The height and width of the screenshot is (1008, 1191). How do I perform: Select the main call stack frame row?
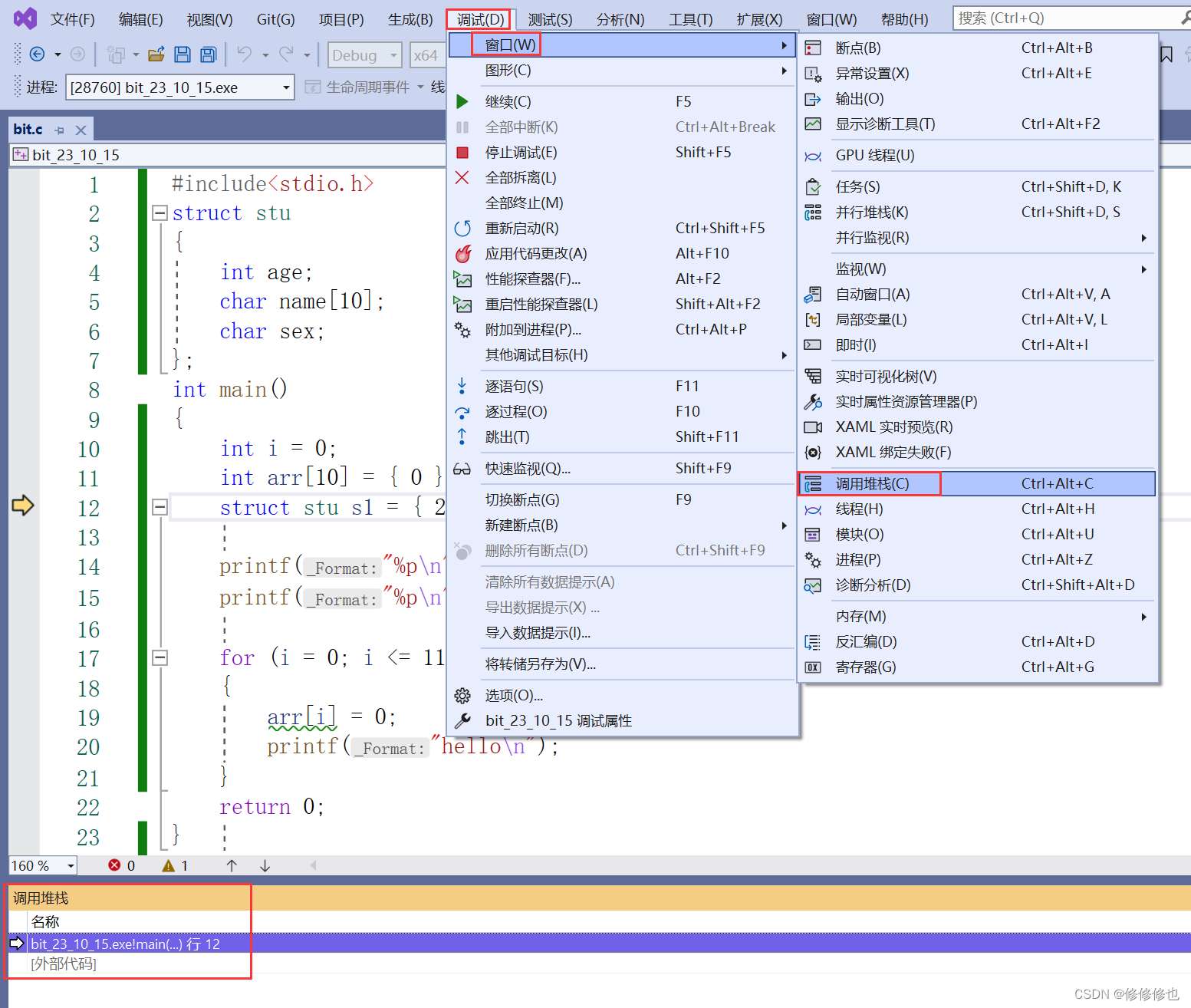pyautogui.click(x=126, y=944)
